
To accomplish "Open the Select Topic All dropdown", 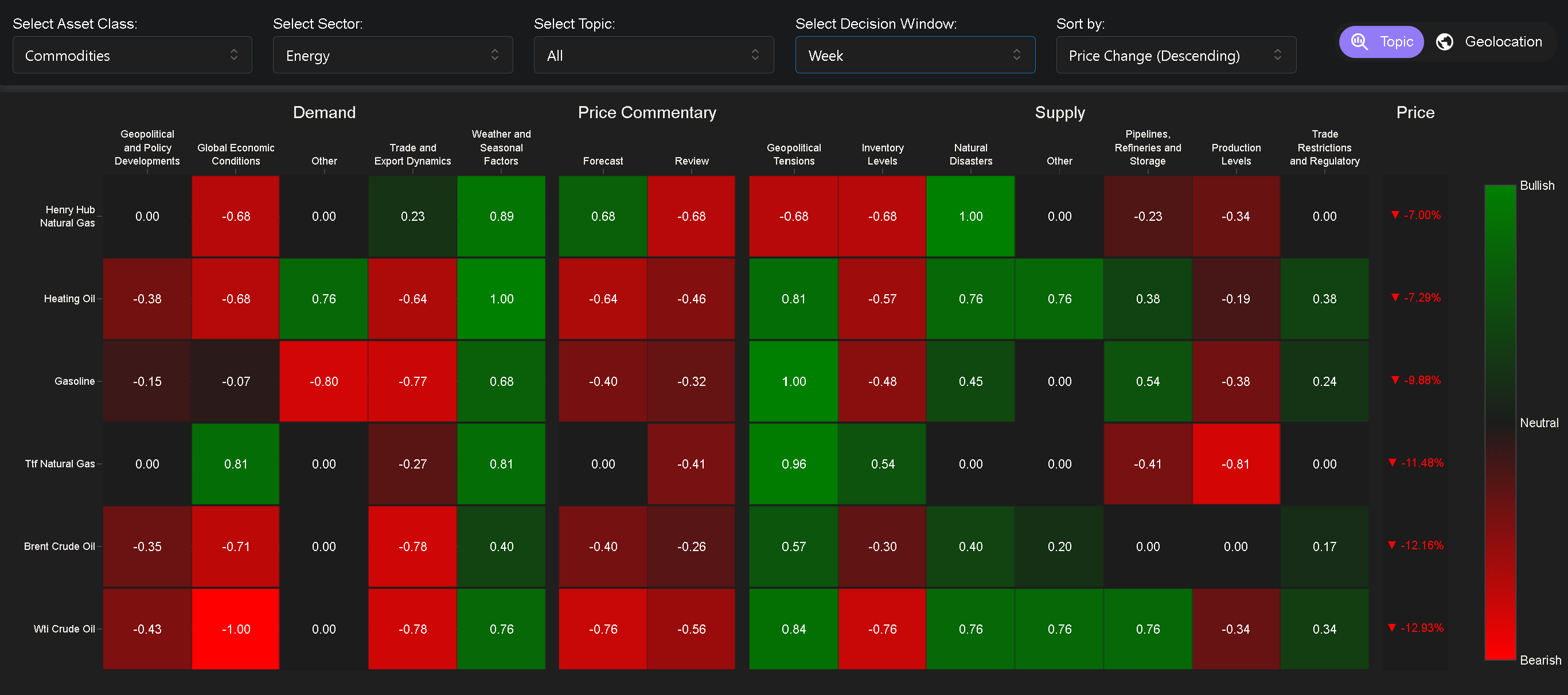I will coord(653,55).
